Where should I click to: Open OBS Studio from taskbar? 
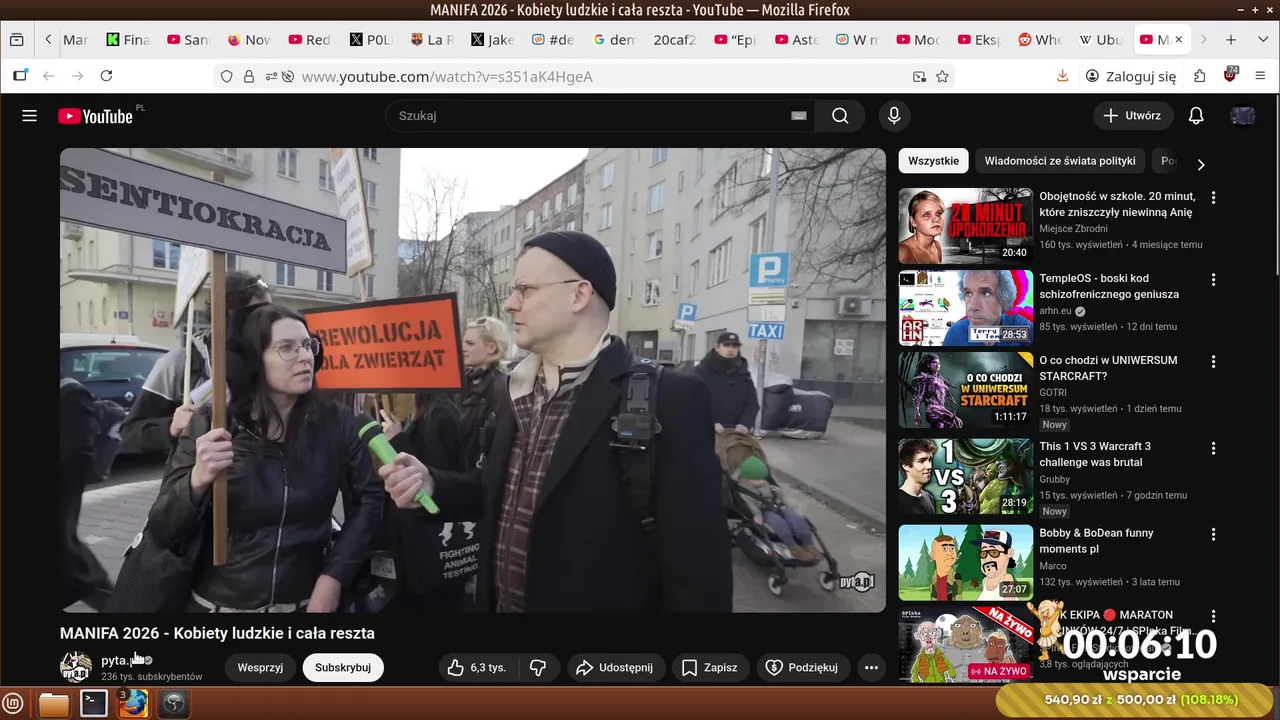click(174, 704)
